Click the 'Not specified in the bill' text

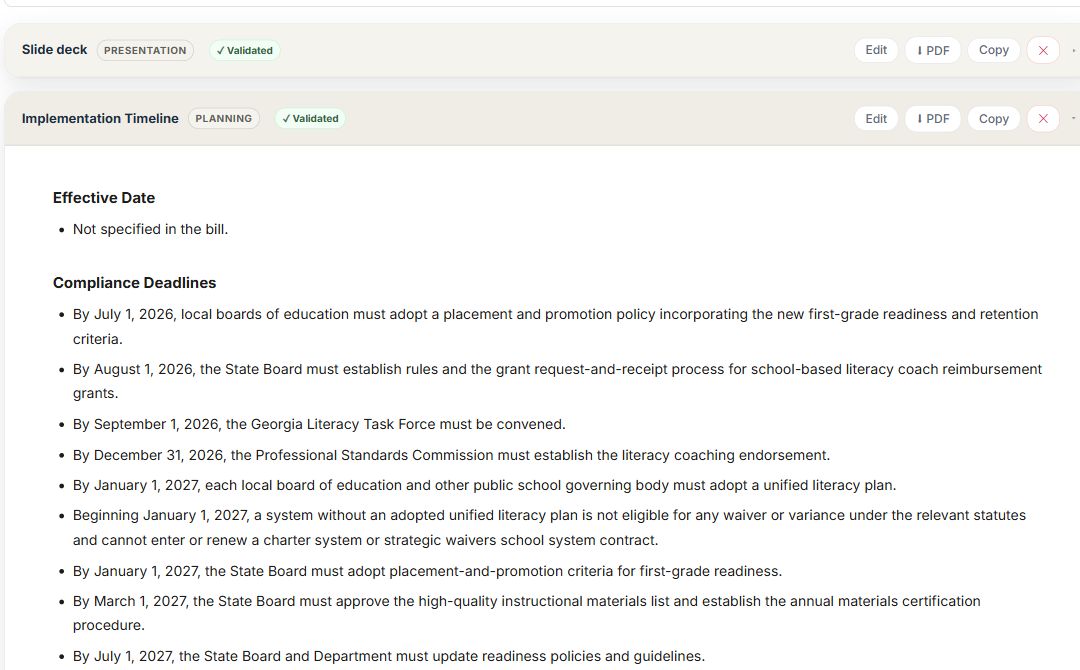click(150, 229)
